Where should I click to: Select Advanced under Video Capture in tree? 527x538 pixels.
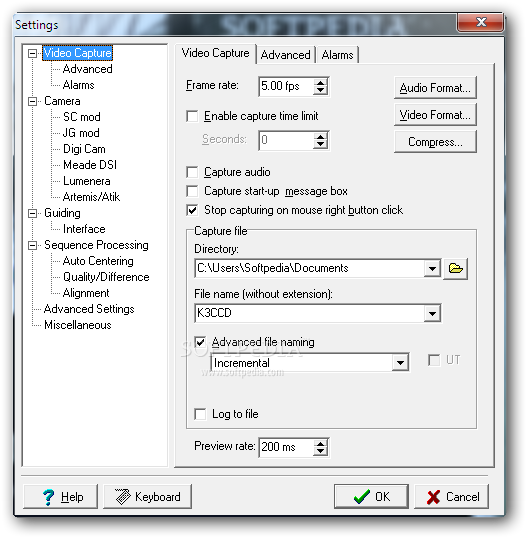pos(87,69)
